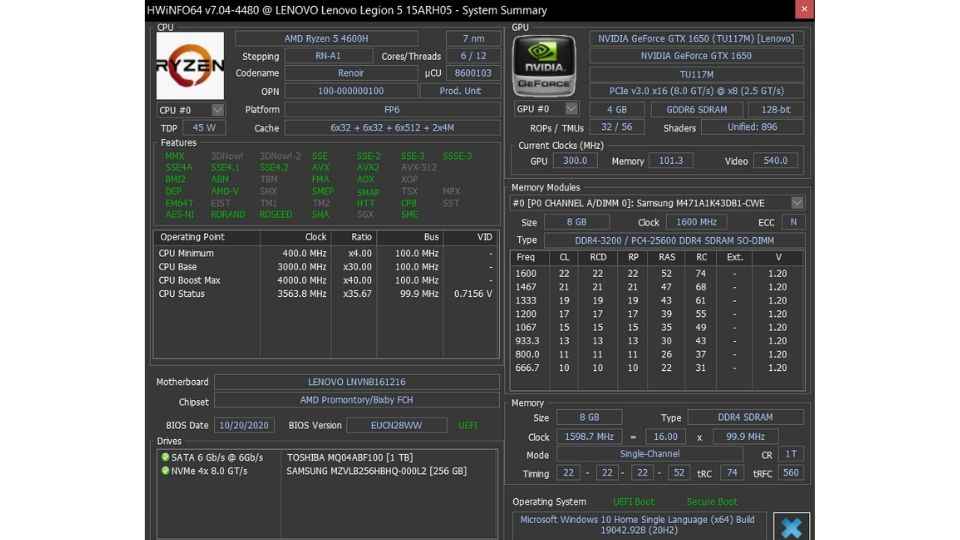The height and width of the screenshot is (540, 960).
Task: Click the NVIDIA GeForce logo image
Action: pos(544,66)
